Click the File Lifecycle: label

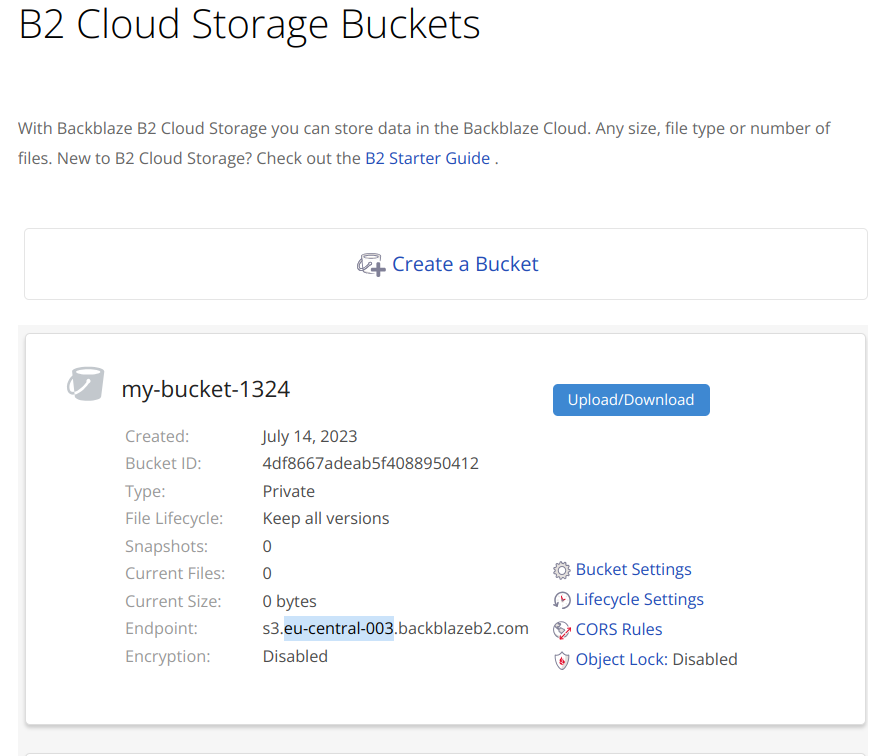coord(174,519)
